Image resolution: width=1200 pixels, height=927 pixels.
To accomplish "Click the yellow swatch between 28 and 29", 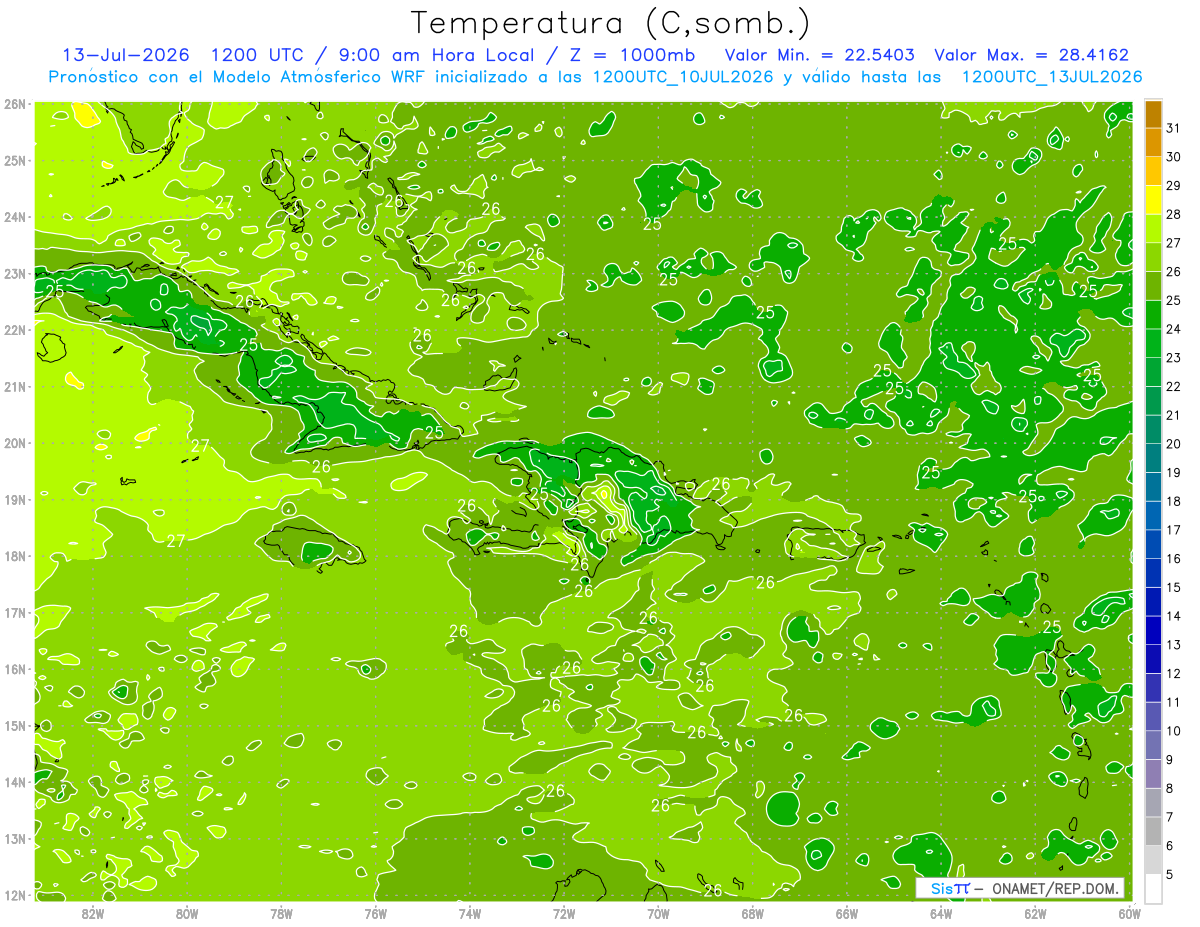I will pos(1153,201).
